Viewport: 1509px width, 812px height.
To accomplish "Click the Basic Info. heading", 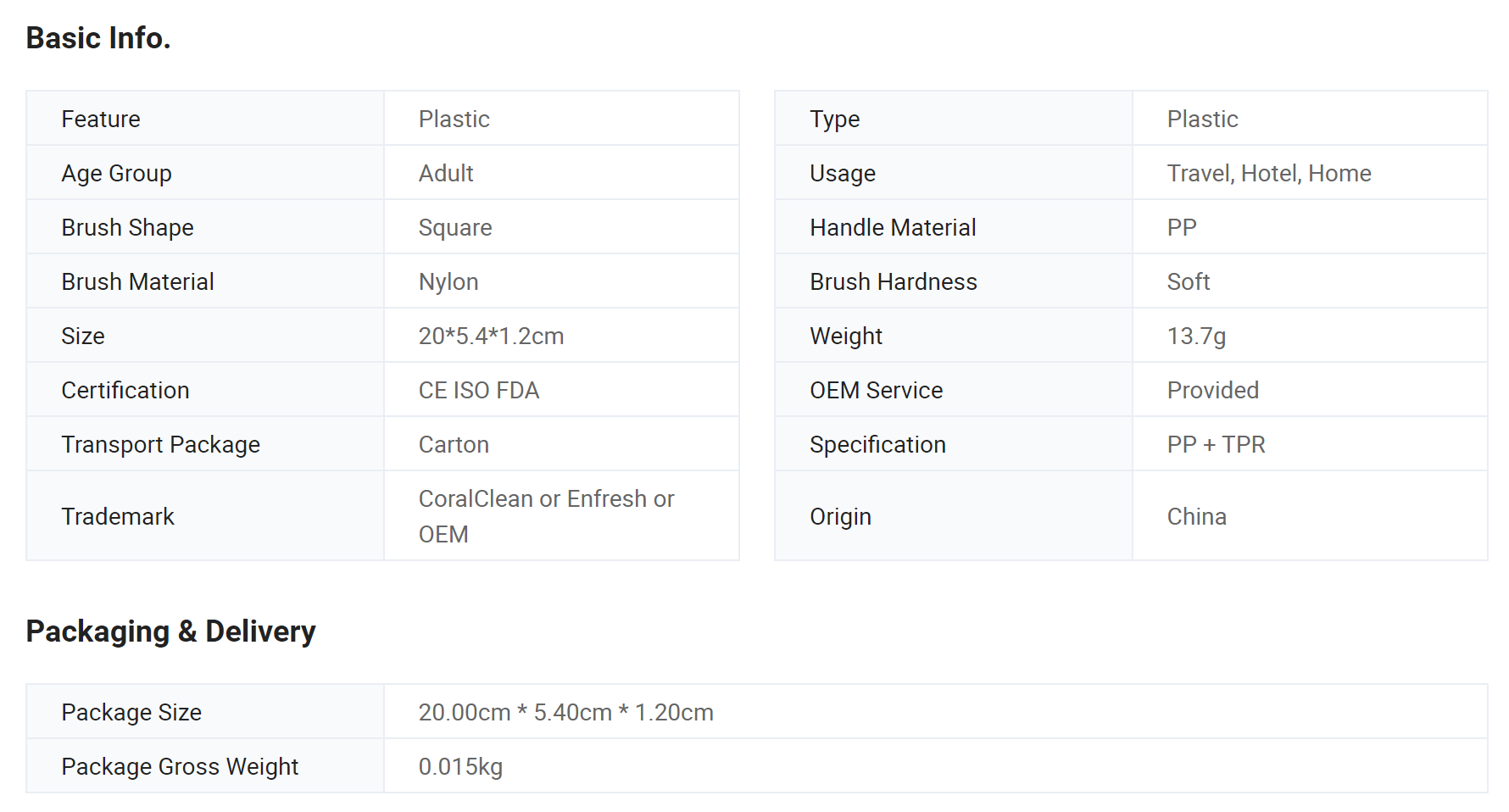I will point(98,38).
